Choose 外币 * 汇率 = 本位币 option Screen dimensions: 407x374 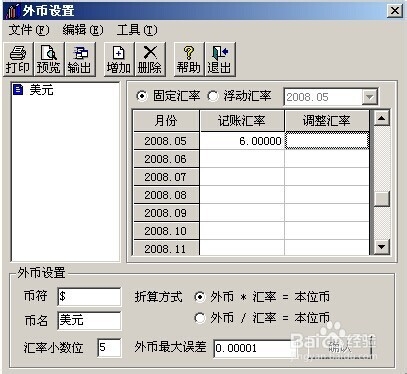pos(199,297)
